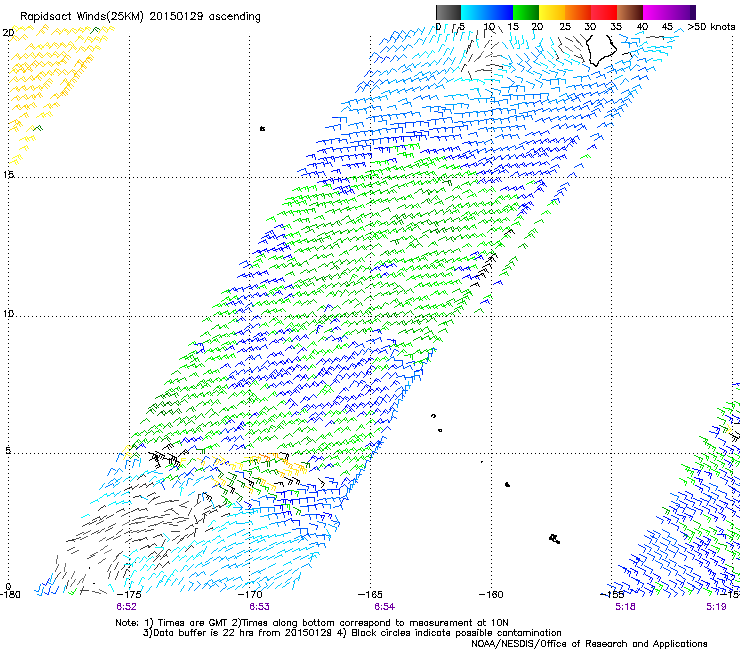Click the longitude label "-155"
Image resolution: width=740 pixels, height=650 pixels.
coord(612,594)
